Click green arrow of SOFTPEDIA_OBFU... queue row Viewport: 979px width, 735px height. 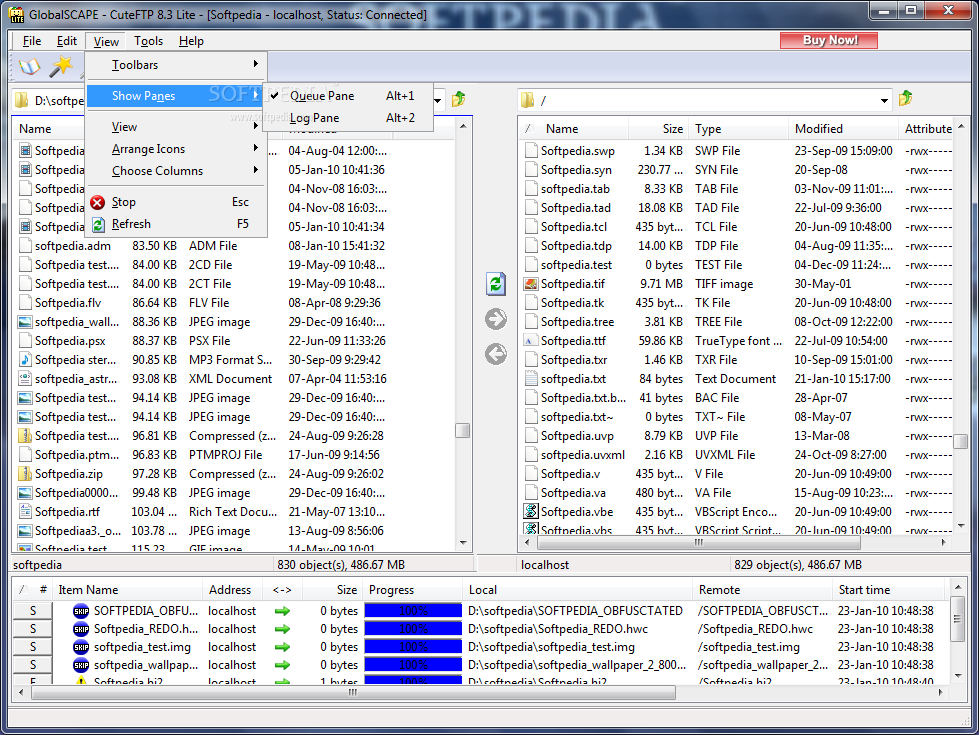282,611
